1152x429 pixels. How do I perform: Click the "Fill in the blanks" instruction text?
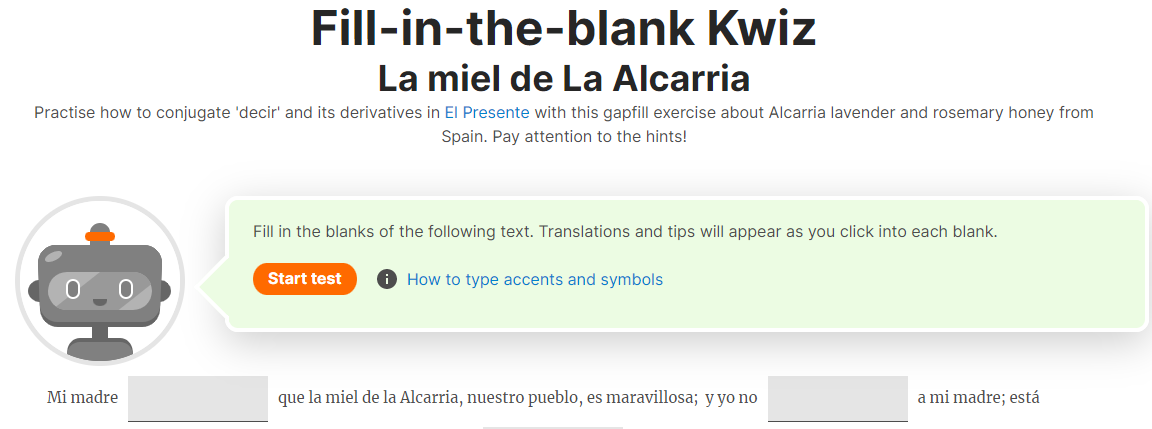click(625, 232)
